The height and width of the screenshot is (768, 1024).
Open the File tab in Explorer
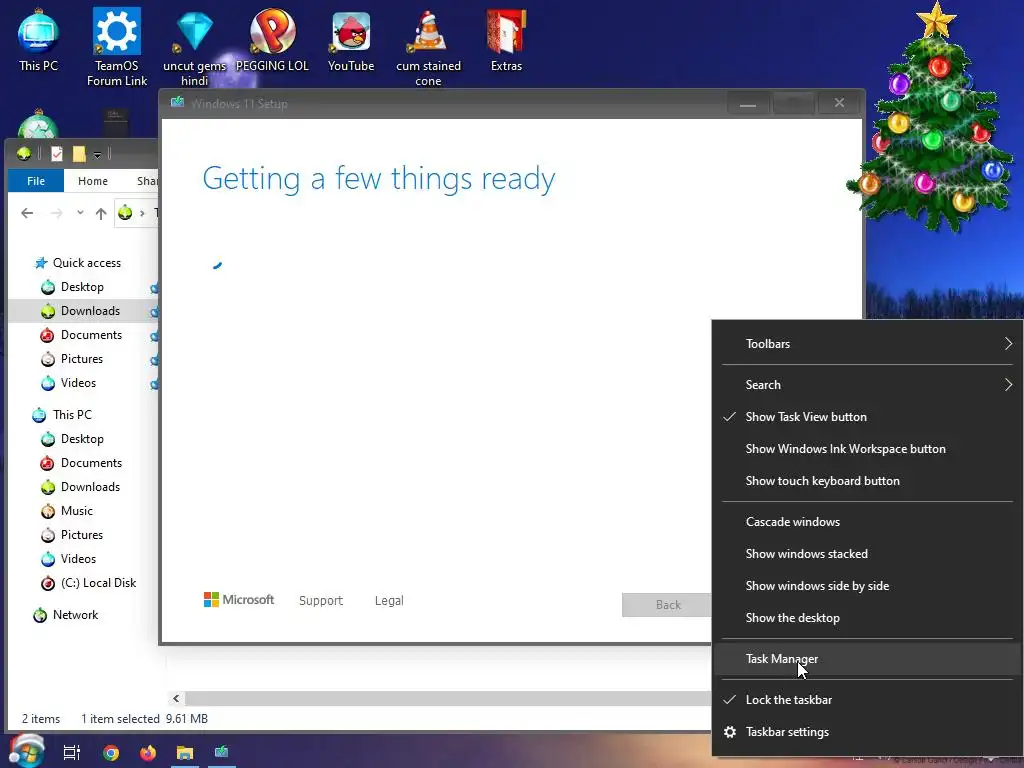click(x=36, y=181)
